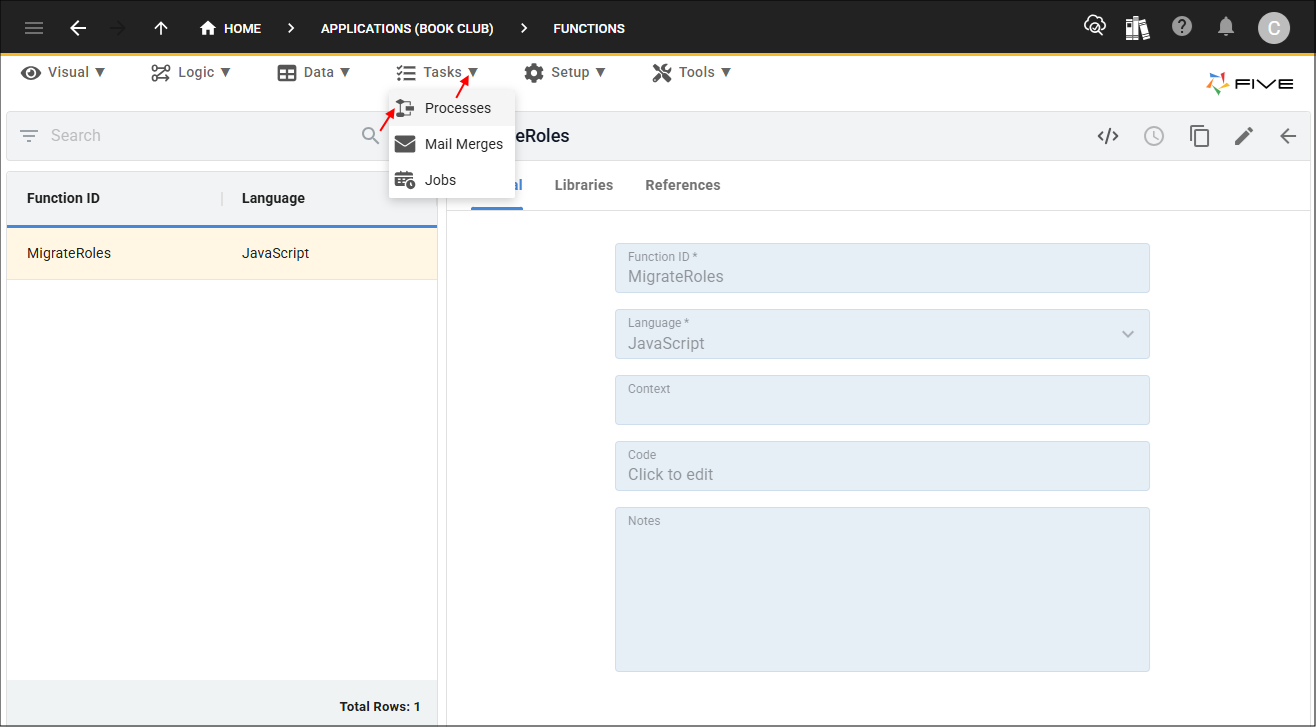The height and width of the screenshot is (727, 1316).
Task: Click the Five logo
Action: pos(1250,84)
